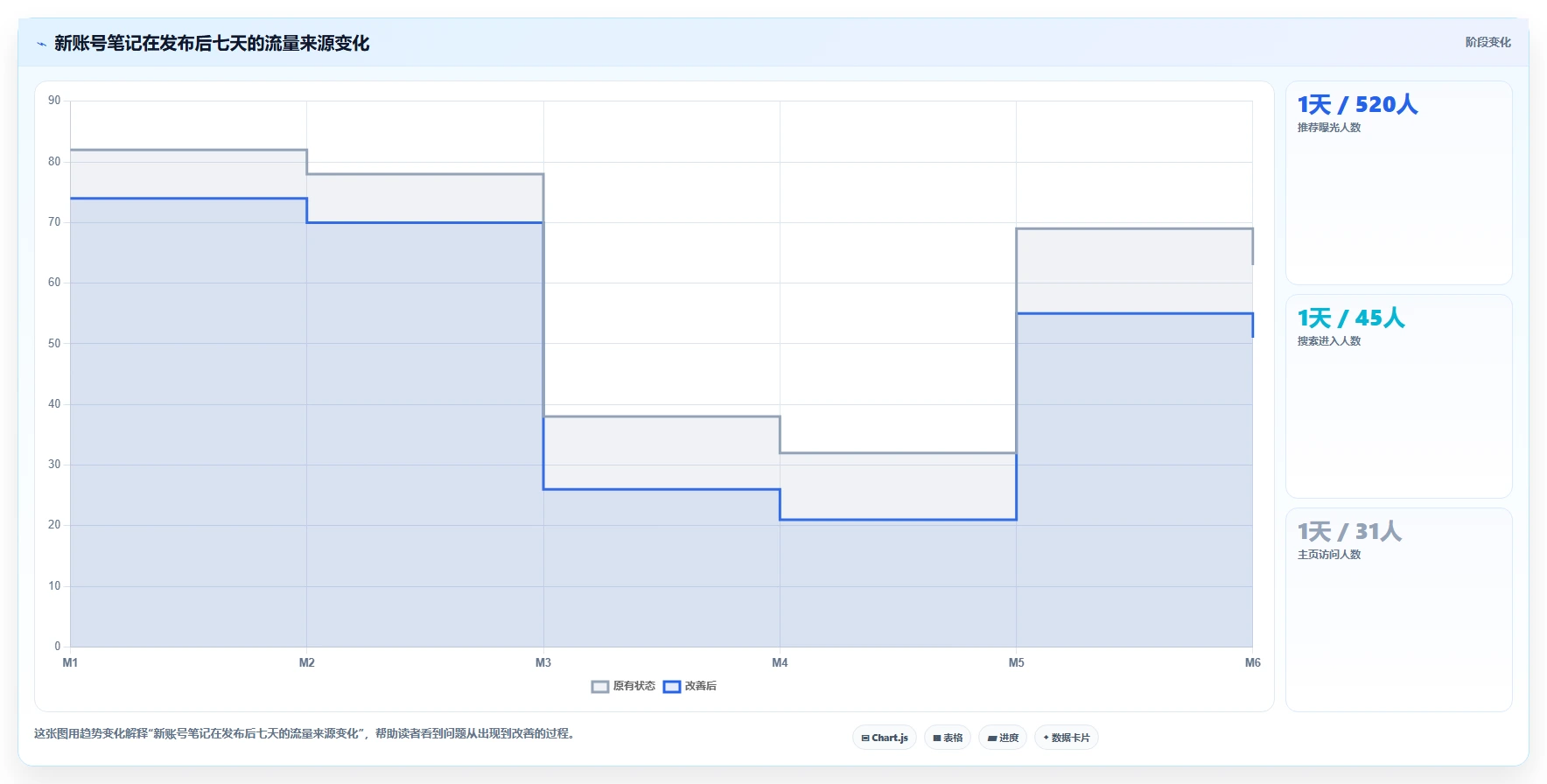The height and width of the screenshot is (784, 1547).
Task: Click the description text under the chart
Action: pos(306,733)
